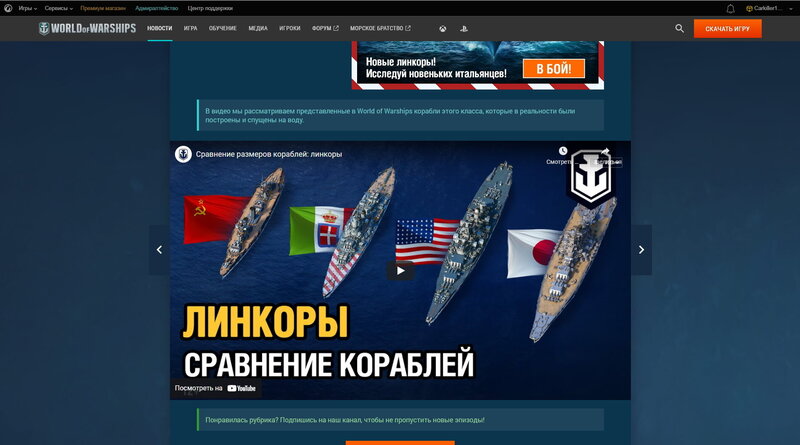Image resolution: width=800 pixels, height=445 pixels.
Task: Click the Watch later clock icon
Action: point(562,151)
